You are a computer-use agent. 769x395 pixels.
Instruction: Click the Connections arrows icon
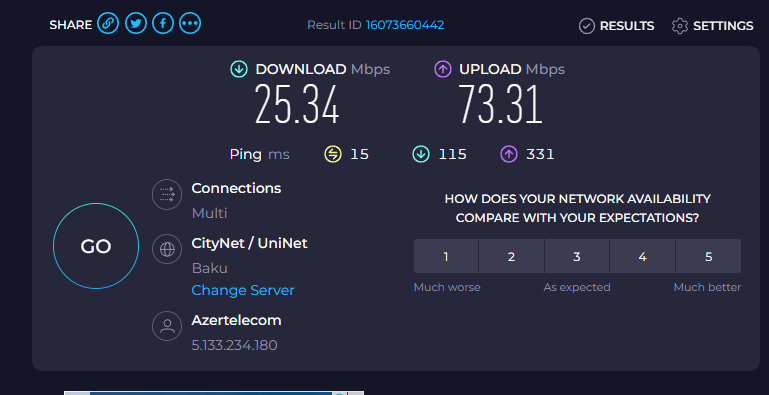coord(167,194)
